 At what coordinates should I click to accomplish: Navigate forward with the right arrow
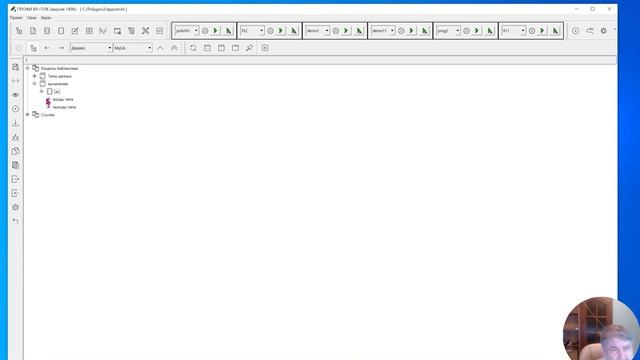[61, 48]
